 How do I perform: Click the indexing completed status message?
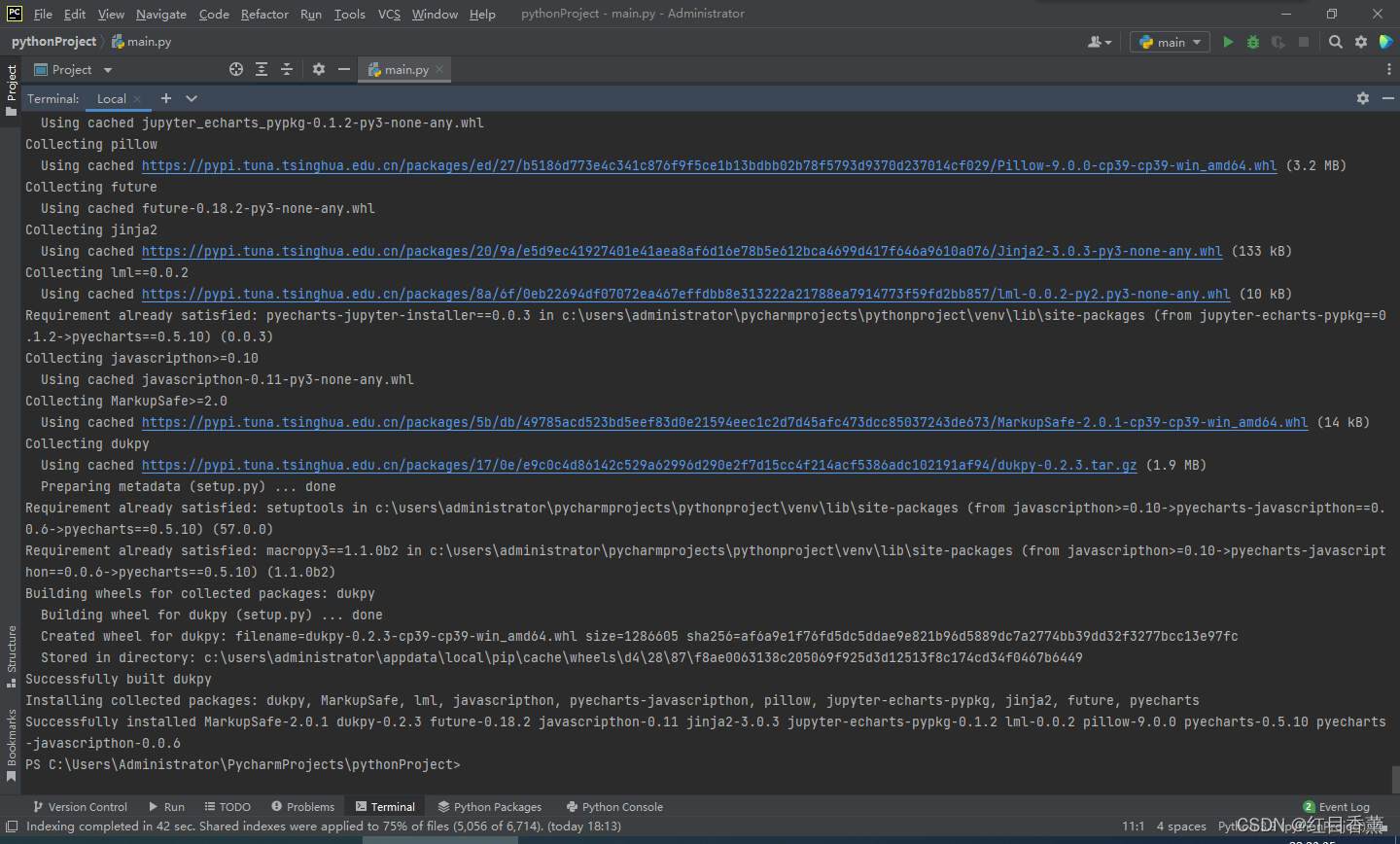pos(323,826)
